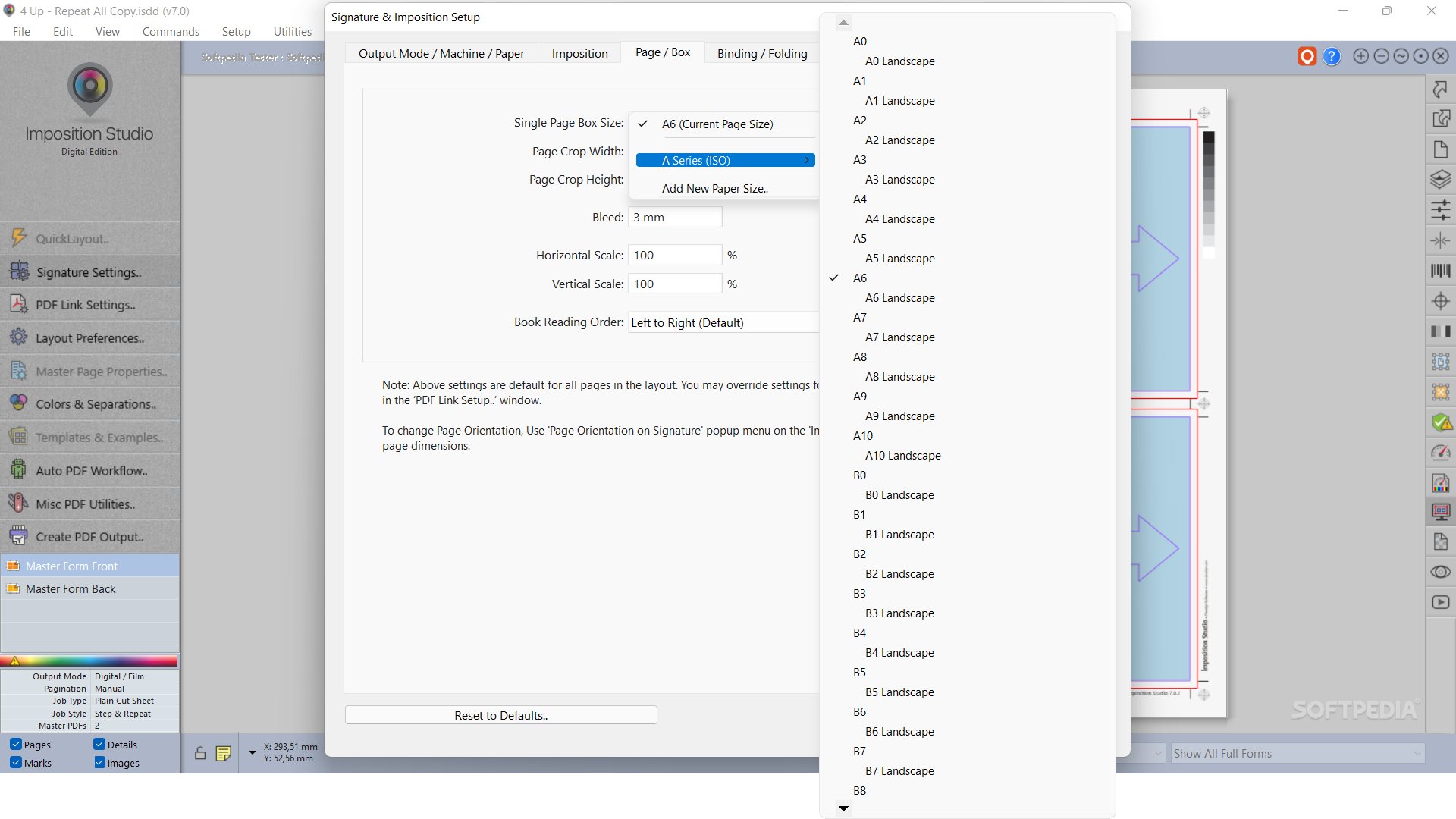Click Create PDF Output.. in sidebar
This screenshot has height=819, width=1456.
tap(90, 537)
